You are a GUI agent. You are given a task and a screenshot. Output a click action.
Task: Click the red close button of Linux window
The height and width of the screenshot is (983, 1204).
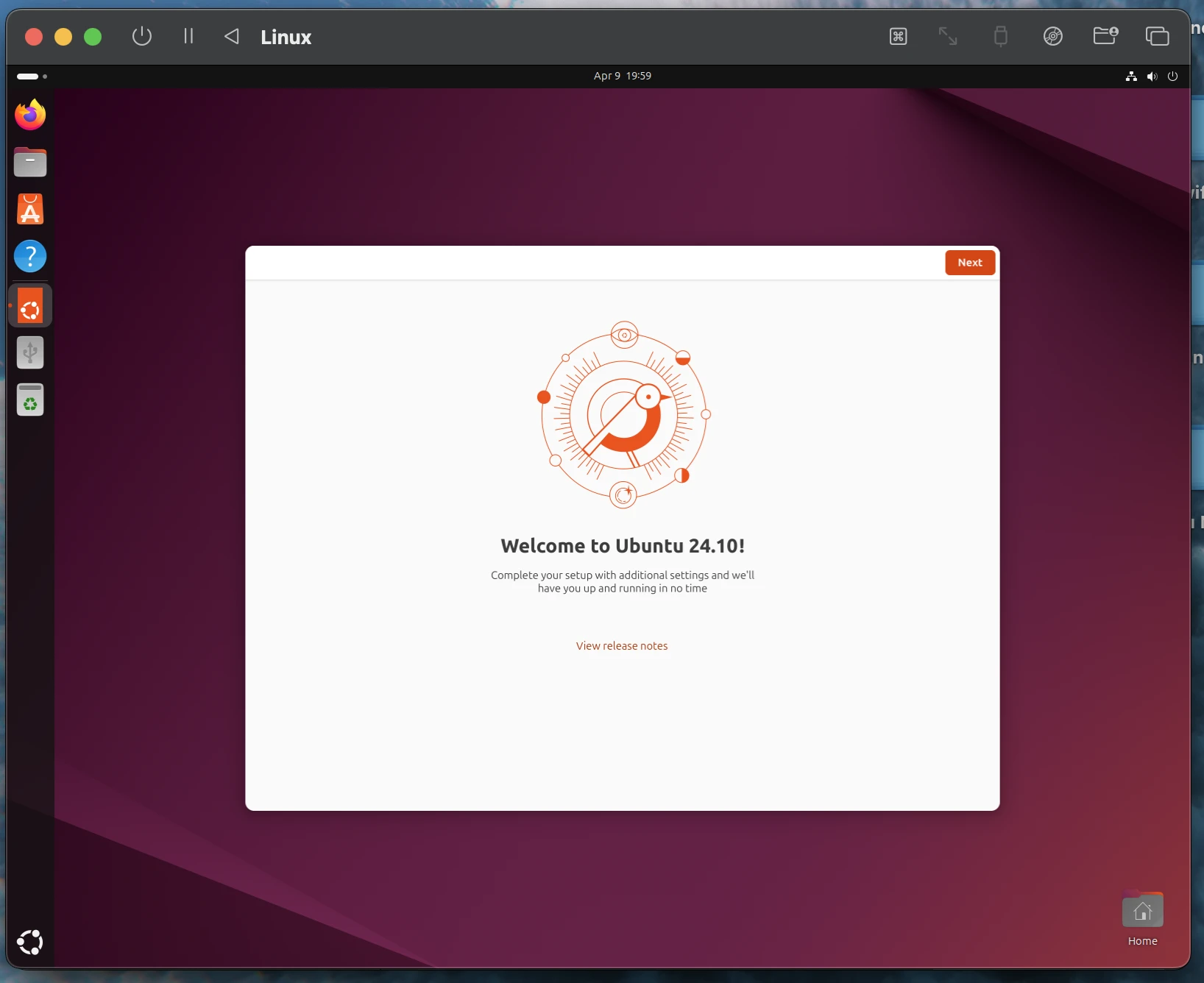coord(34,37)
